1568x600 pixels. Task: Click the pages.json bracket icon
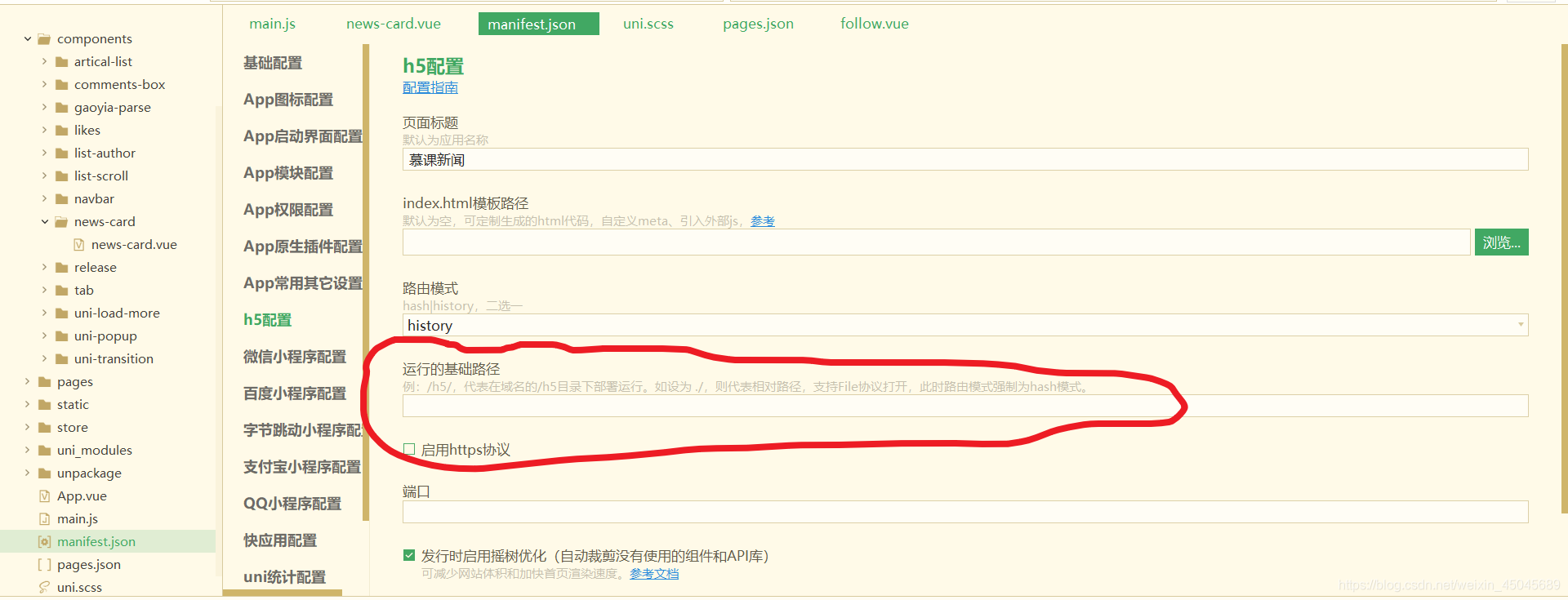45,565
